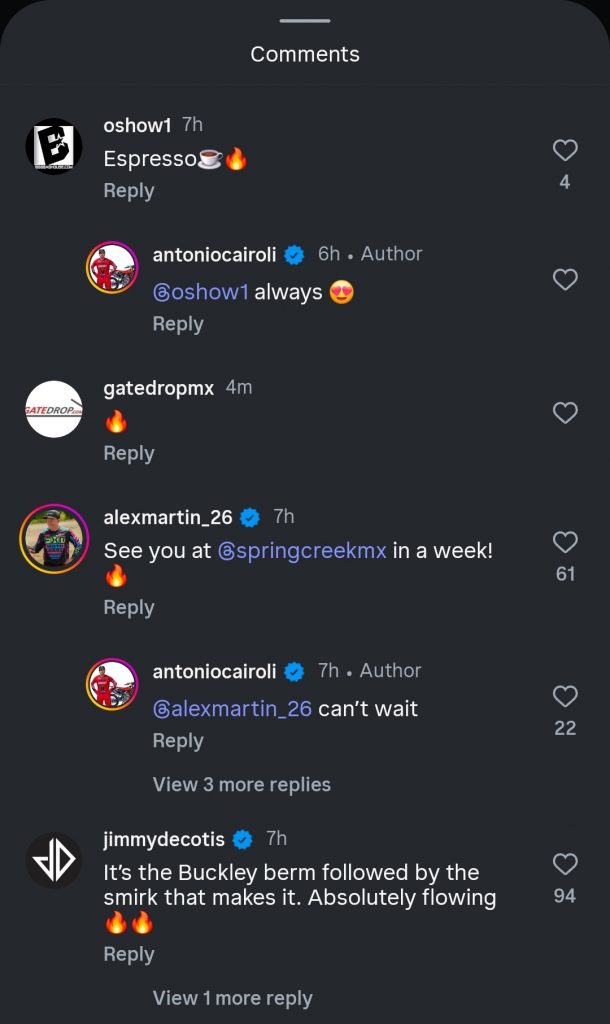
Task: Open the @oshow1 mention link
Action: click(200, 292)
